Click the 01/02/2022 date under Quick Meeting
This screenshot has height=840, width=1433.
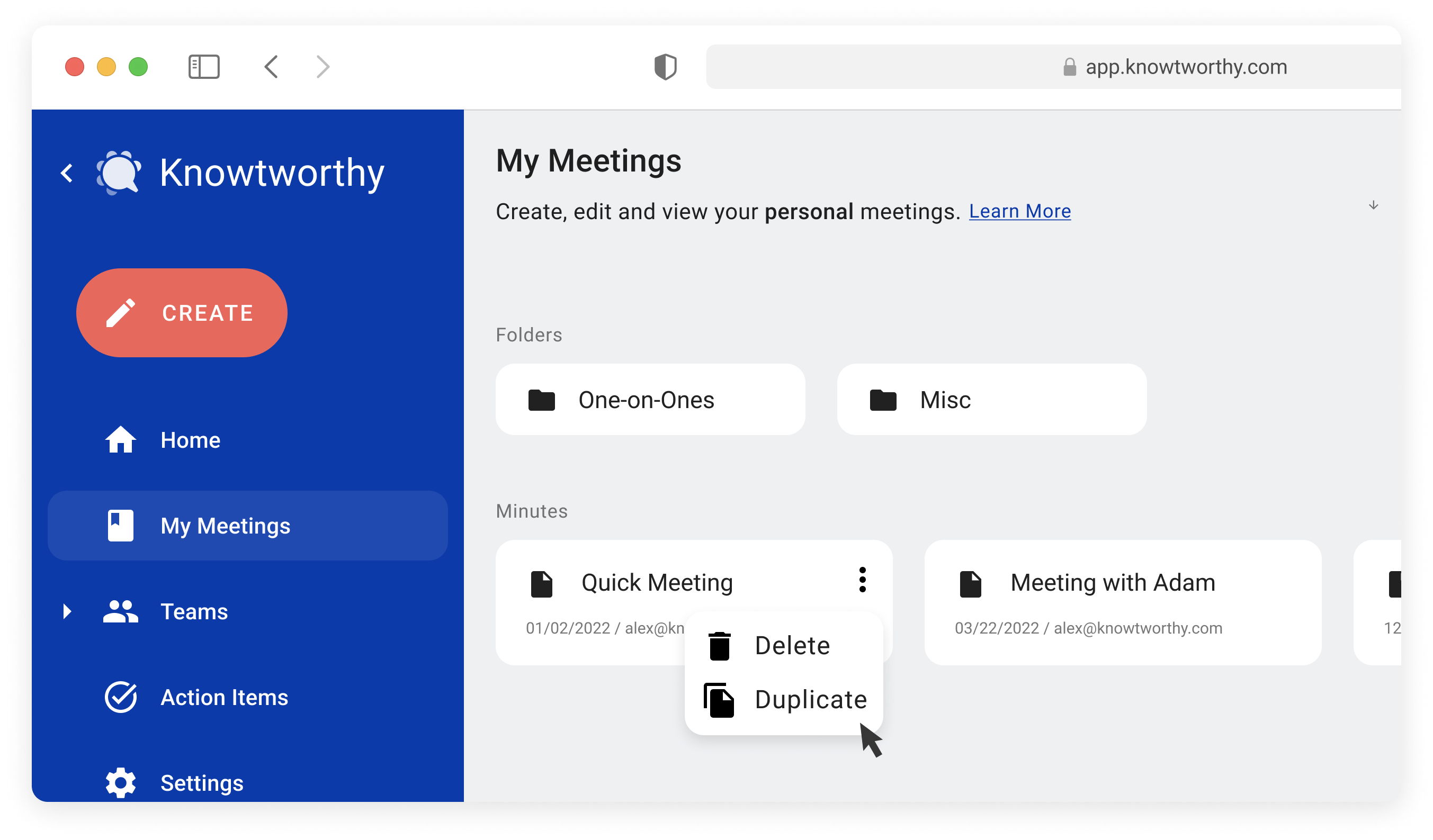click(568, 628)
